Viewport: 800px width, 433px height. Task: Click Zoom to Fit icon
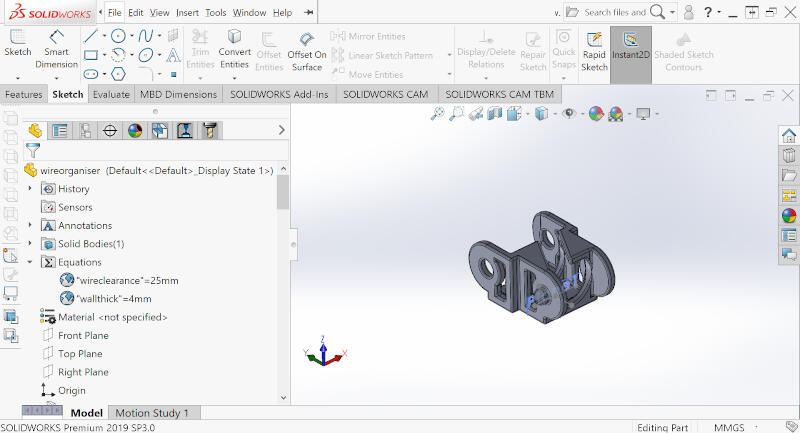pyautogui.click(x=437, y=114)
